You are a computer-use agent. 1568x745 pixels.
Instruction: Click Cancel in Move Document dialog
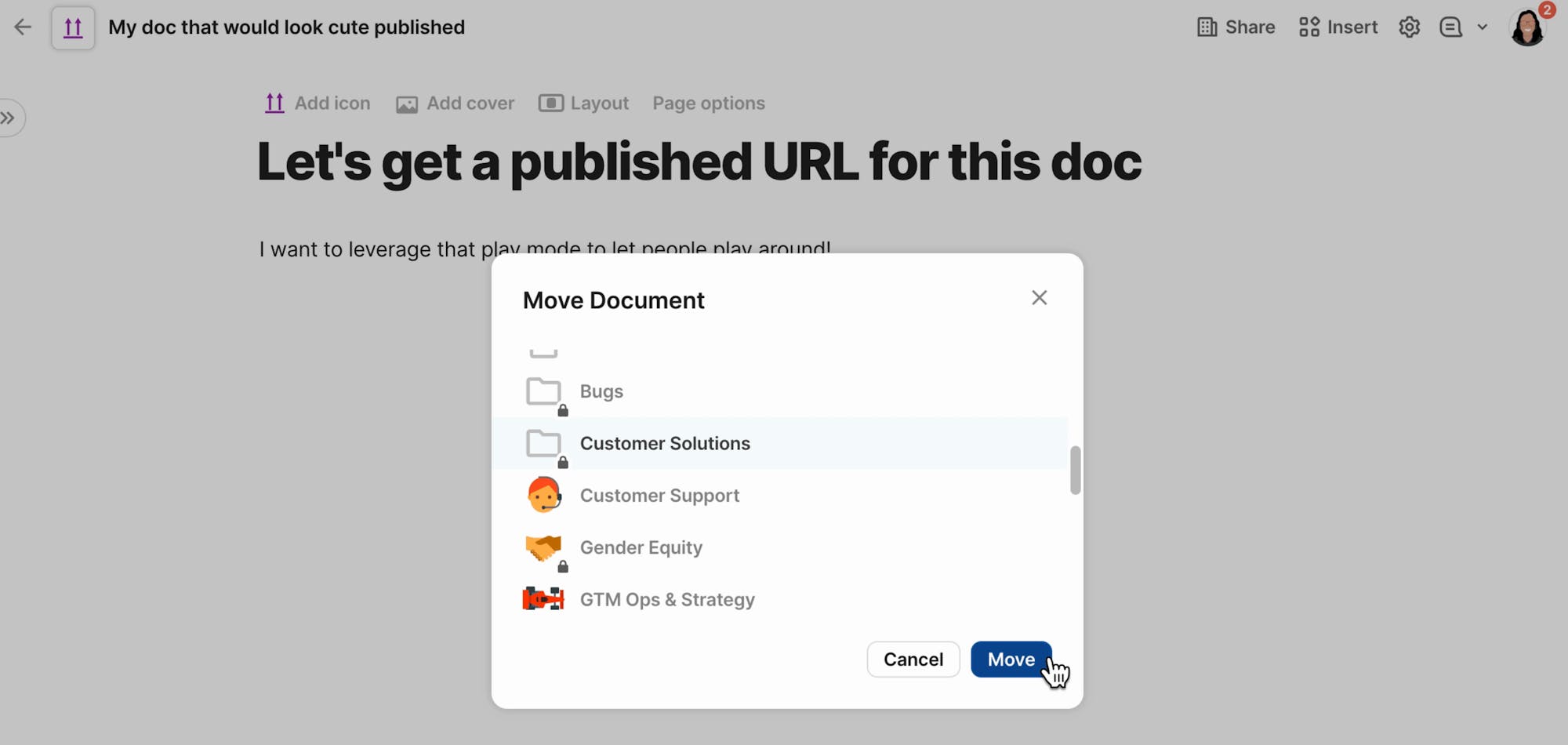(x=913, y=660)
